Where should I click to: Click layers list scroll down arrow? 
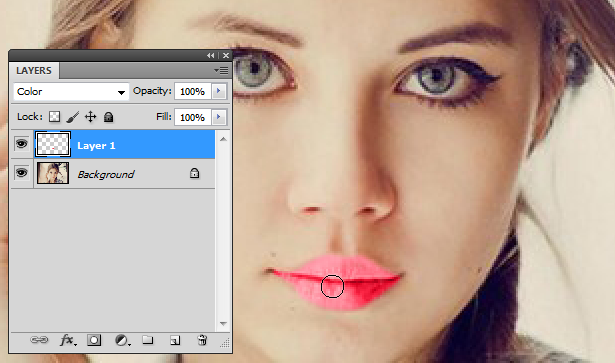[x=223, y=324]
